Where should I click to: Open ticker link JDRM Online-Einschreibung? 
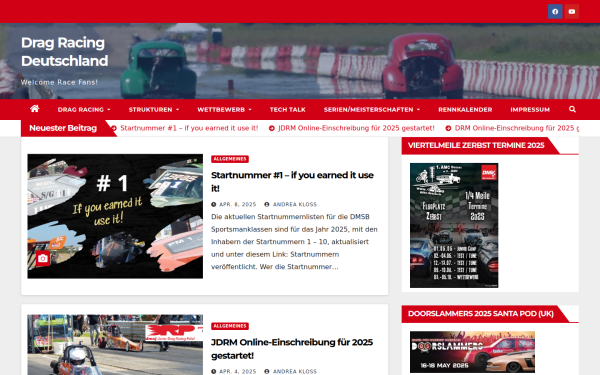click(x=356, y=128)
